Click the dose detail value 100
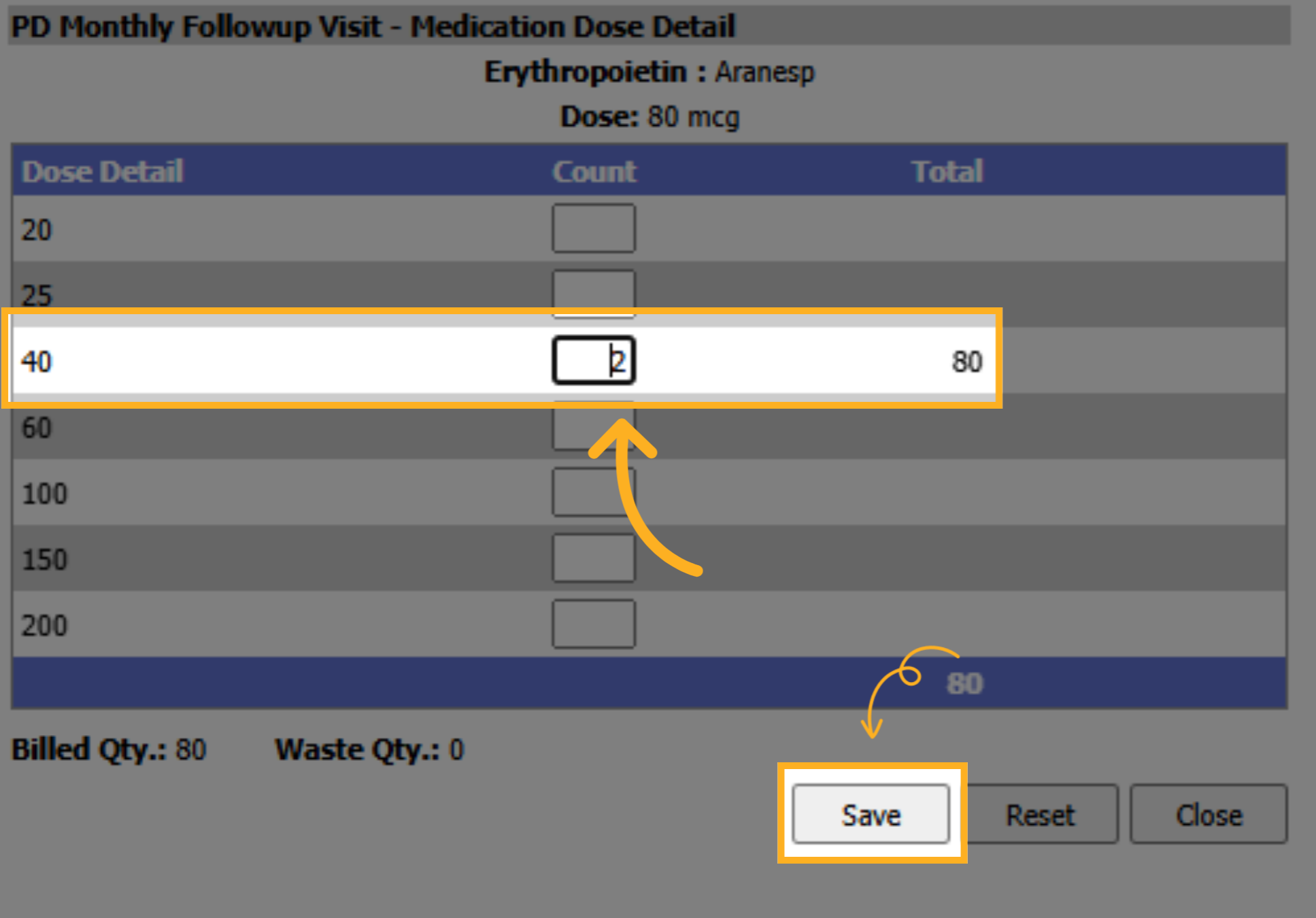1316x918 pixels. click(44, 494)
